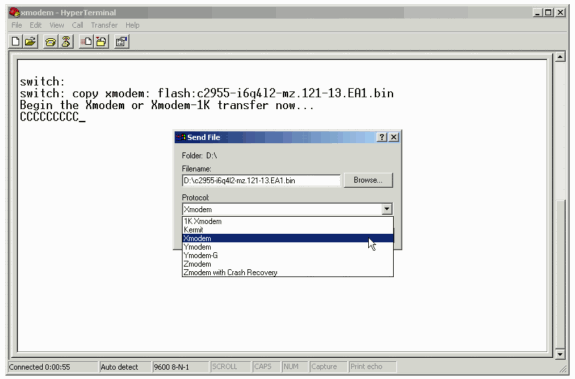The image size is (575, 379).
Task: Click the Disconnect toolbar icon
Action: pyautogui.click(x=66, y=41)
